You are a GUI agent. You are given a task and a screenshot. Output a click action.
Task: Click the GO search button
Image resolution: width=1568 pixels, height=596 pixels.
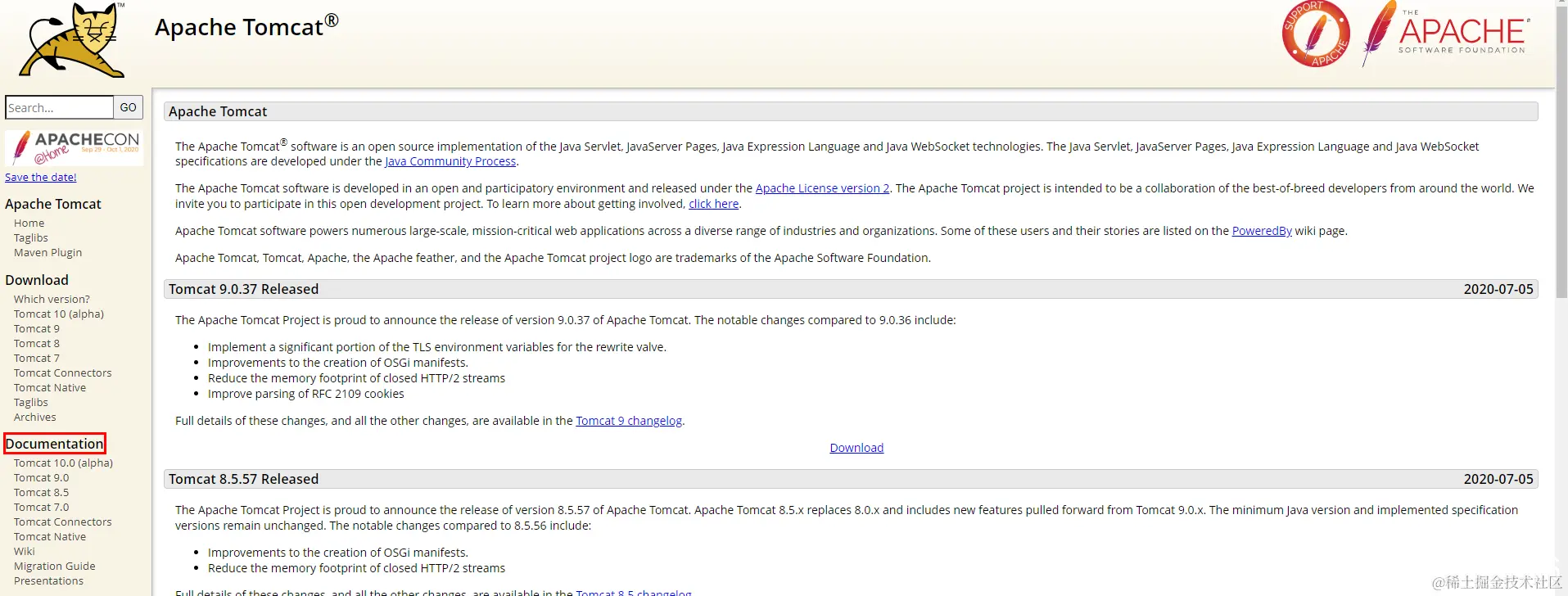(129, 107)
